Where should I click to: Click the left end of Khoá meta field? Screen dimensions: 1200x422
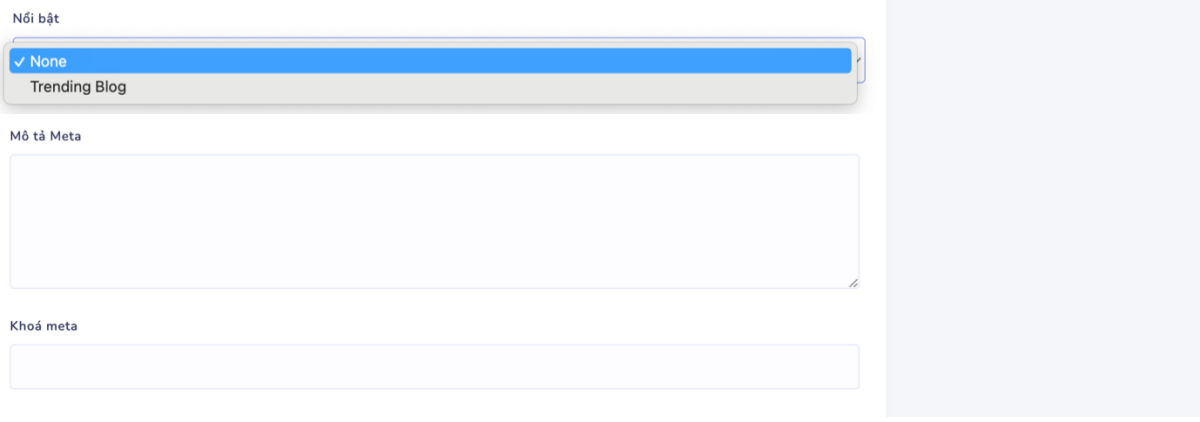tap(22, 367)
